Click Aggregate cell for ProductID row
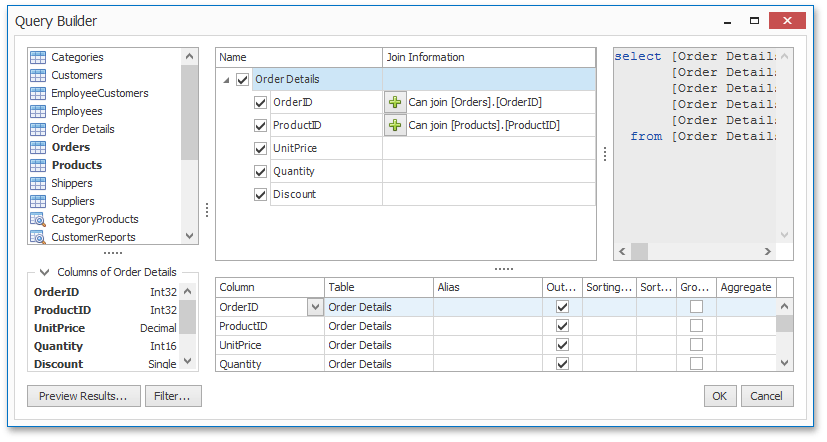The height and width of the screenshot is (442, 827). tap(747, 326)
